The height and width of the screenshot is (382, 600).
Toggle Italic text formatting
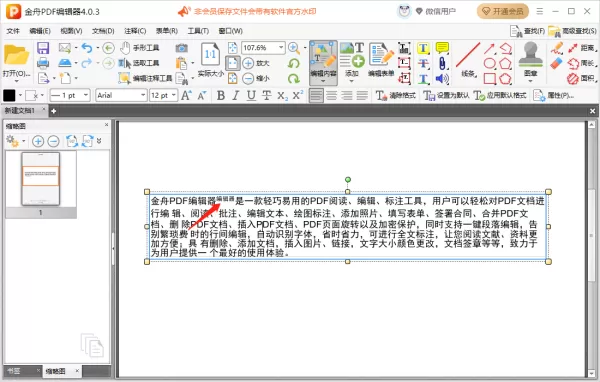coord(236,95)
